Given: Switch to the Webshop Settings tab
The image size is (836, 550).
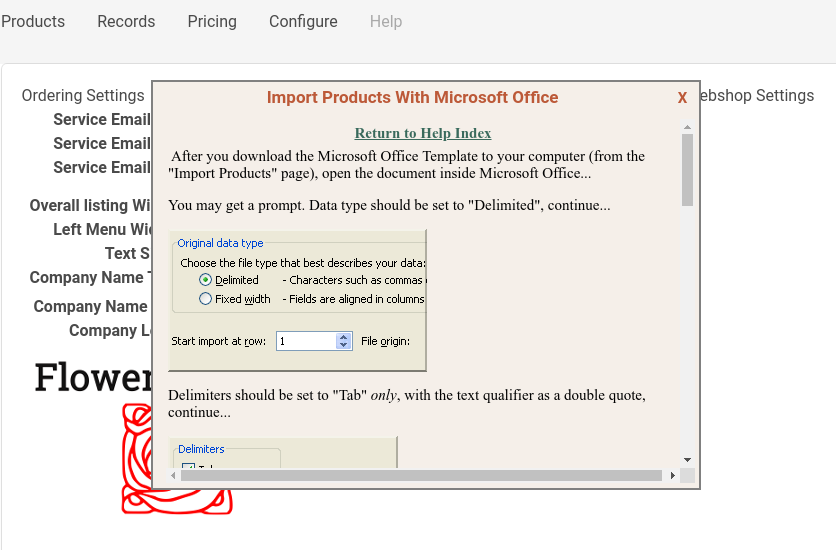Looking at the screenshot, I should click(x=756, y=96).
